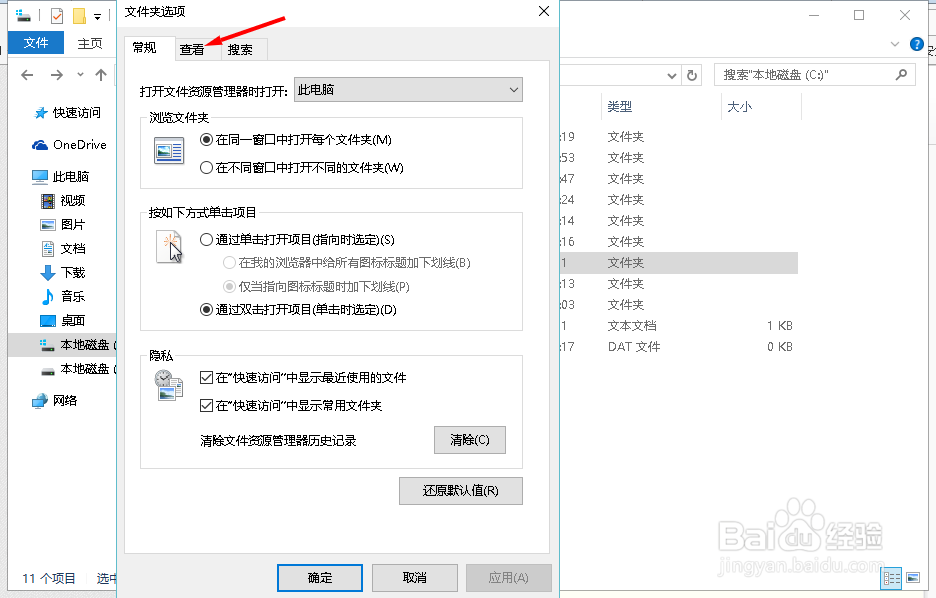Go up one level in Explorer
Viewport: 936px width, 598px height.
coord(101,75)
